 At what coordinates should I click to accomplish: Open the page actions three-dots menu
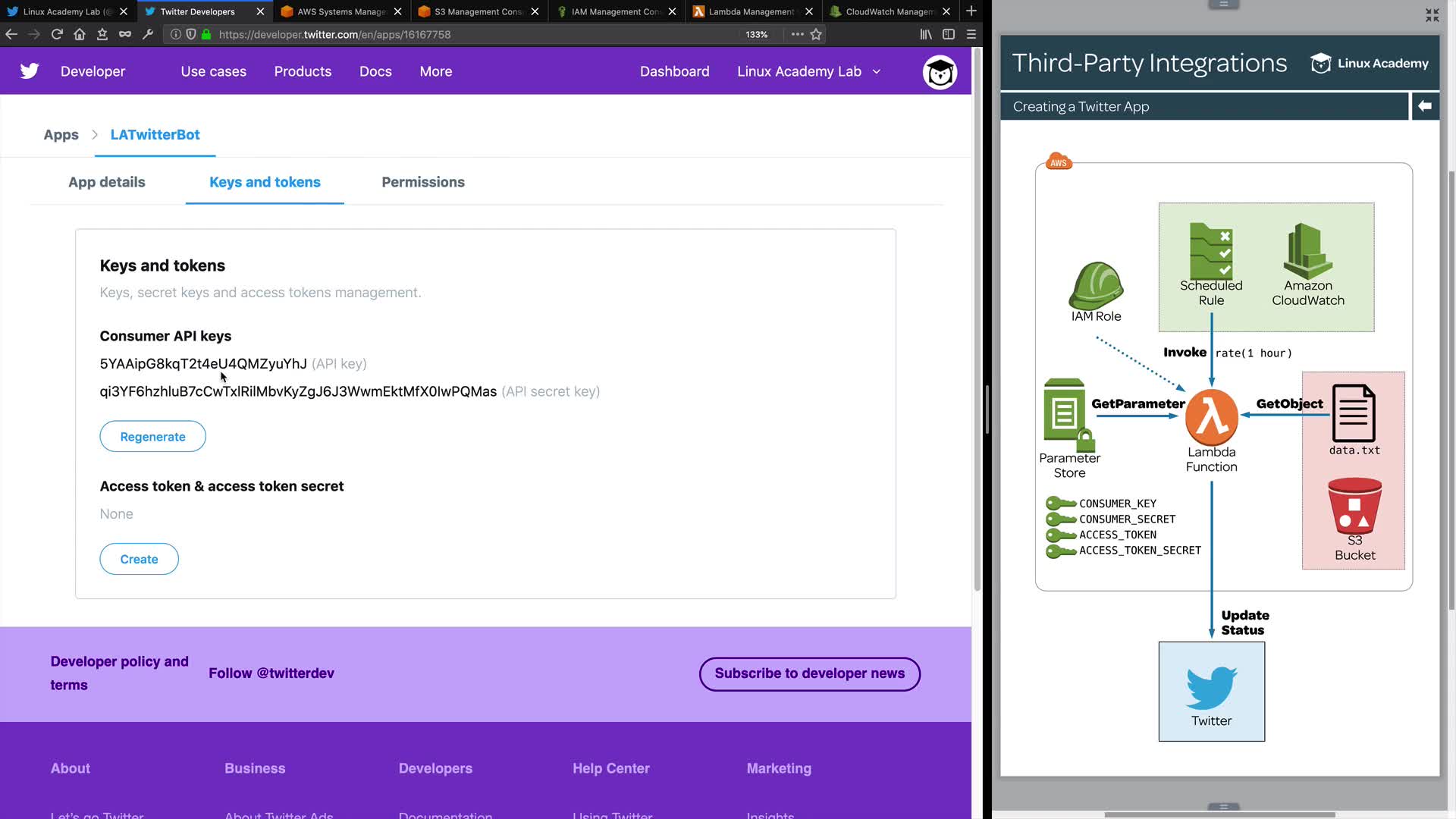(x=797, y=34)
